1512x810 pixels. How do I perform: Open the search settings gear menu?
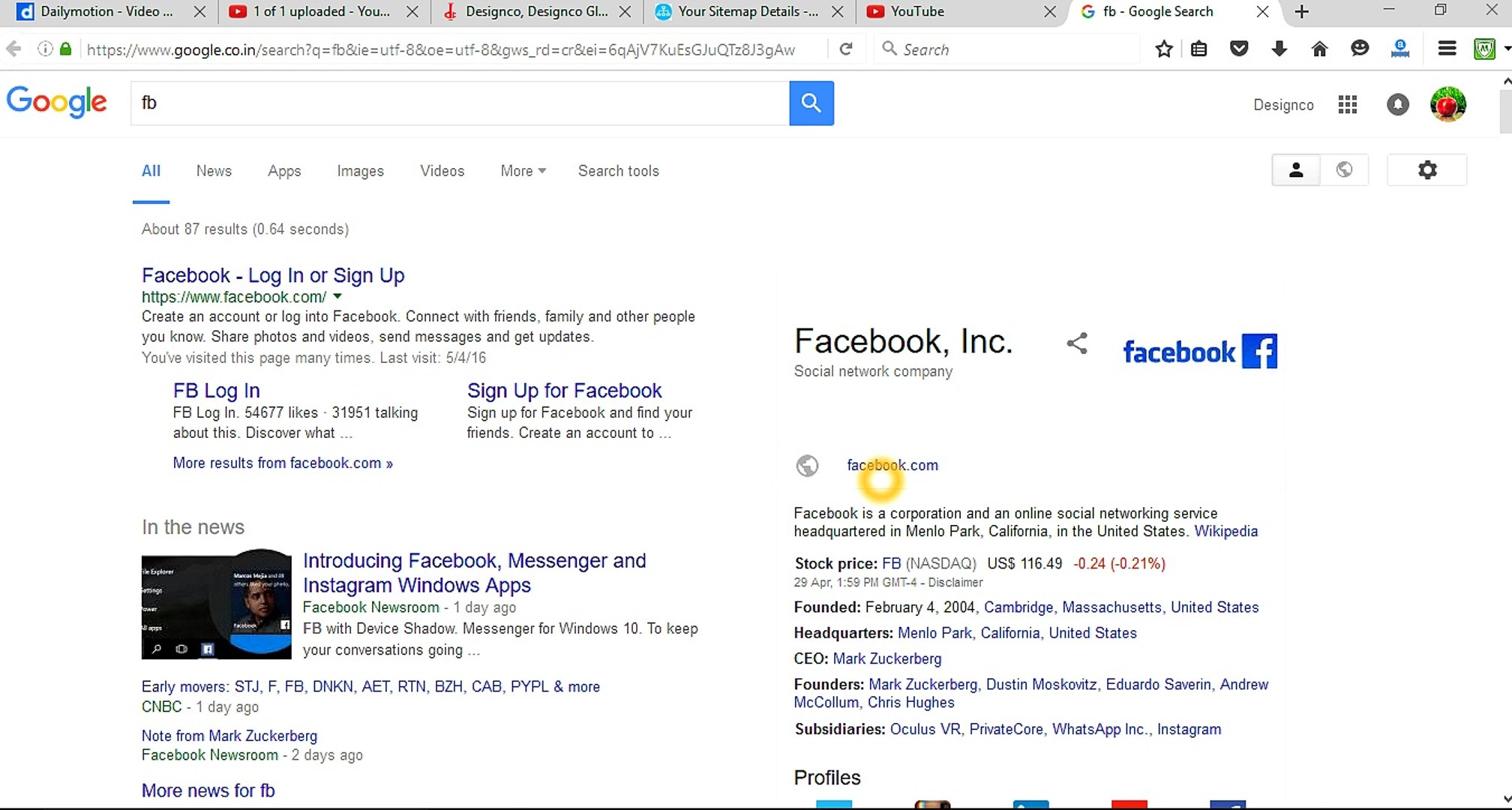(1426, 169)
